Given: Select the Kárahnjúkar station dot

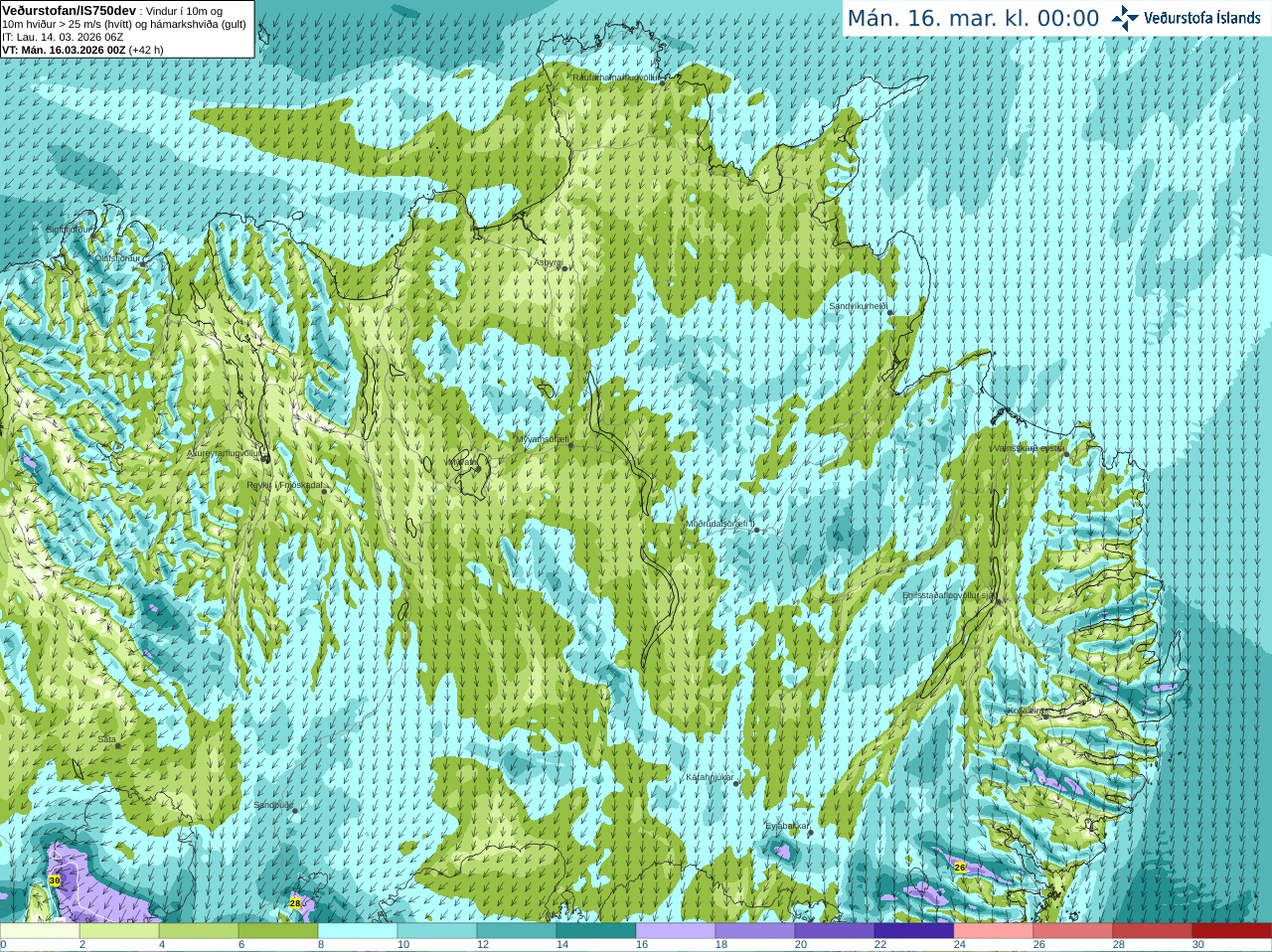Looking at the screenshot, I should pos(736,784).
